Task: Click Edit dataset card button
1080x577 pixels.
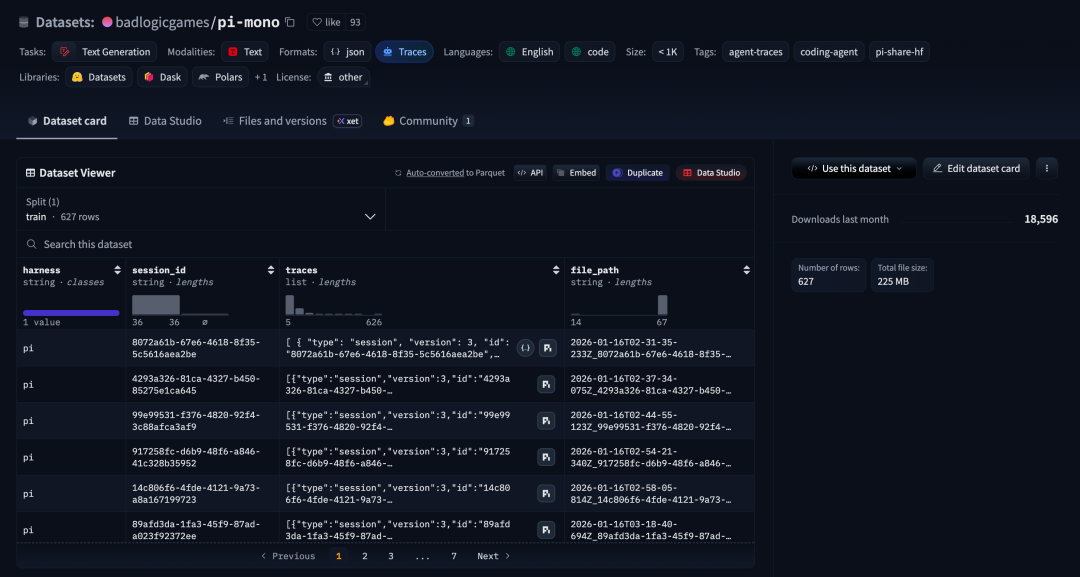Action: point(976,169)
